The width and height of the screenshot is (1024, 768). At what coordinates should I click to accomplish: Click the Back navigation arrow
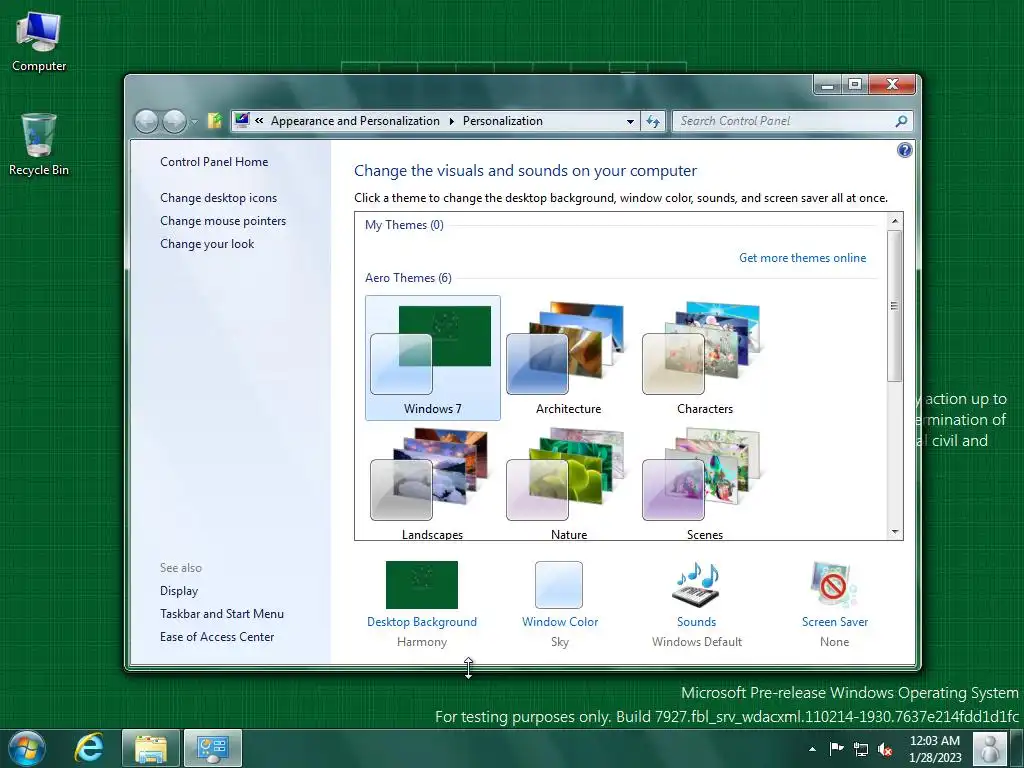coord(146,121)
